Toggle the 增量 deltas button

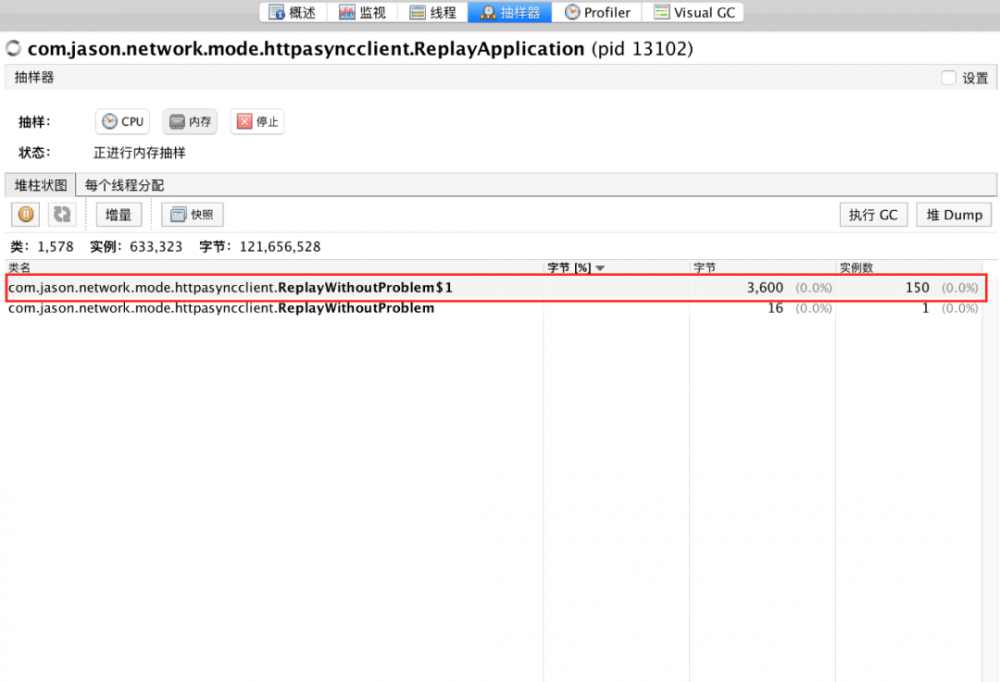coord(119,214)
